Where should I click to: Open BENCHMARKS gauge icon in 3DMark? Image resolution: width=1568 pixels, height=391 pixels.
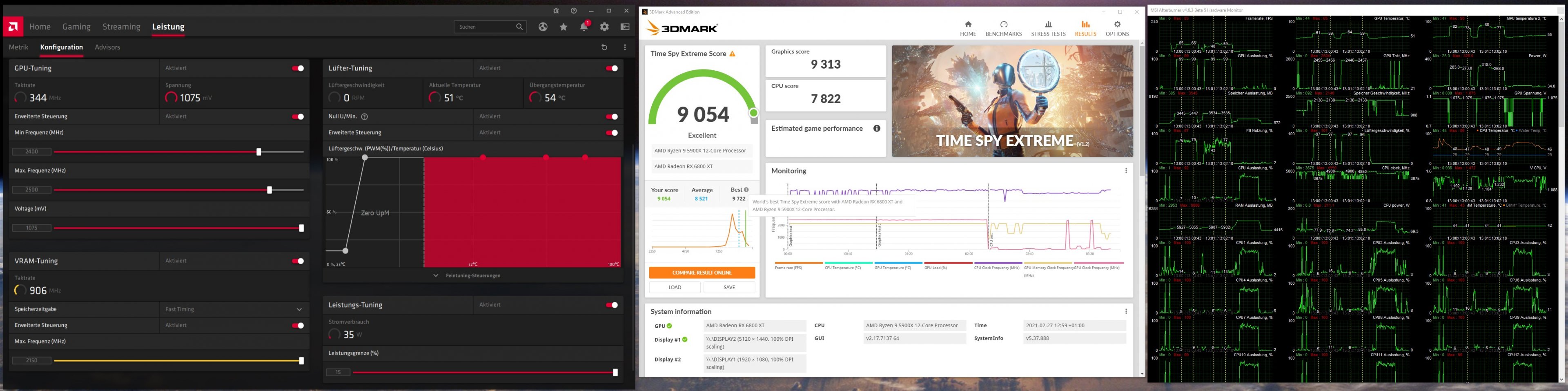(x=1004, y=25)
